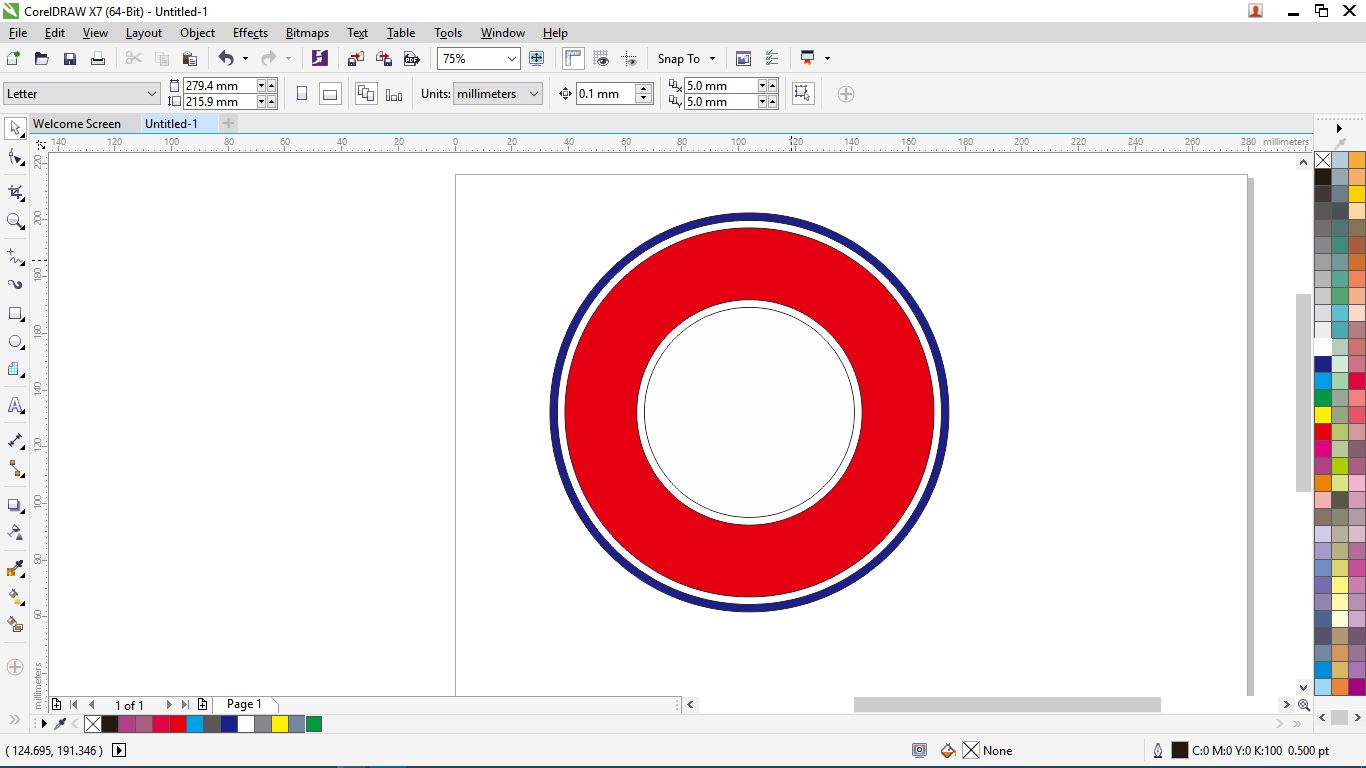Click the Publish to PDF icon
The width and height of the screenshot is (1366, 768).
click(411, 59)
